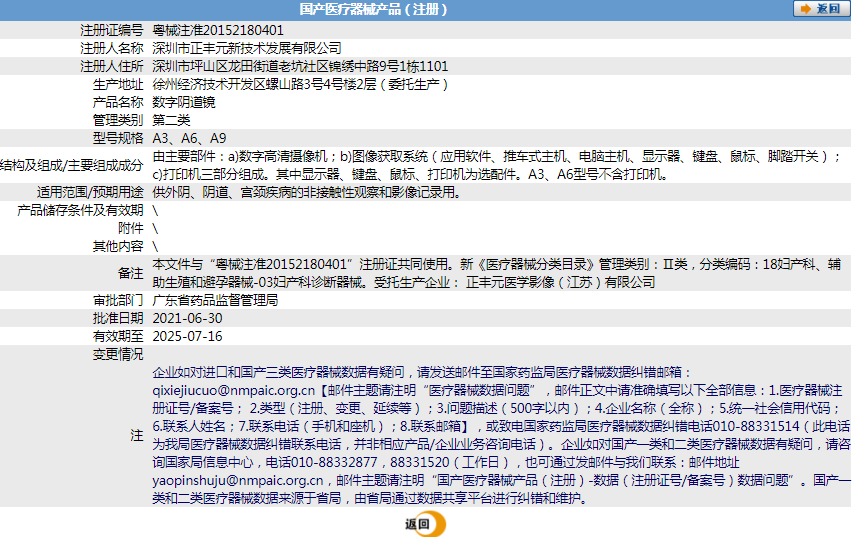This screenshot has width=853, height=537.
Task: Click model specification A3、A6、A9
Action: pyautogui.click(x=189, y=138)
